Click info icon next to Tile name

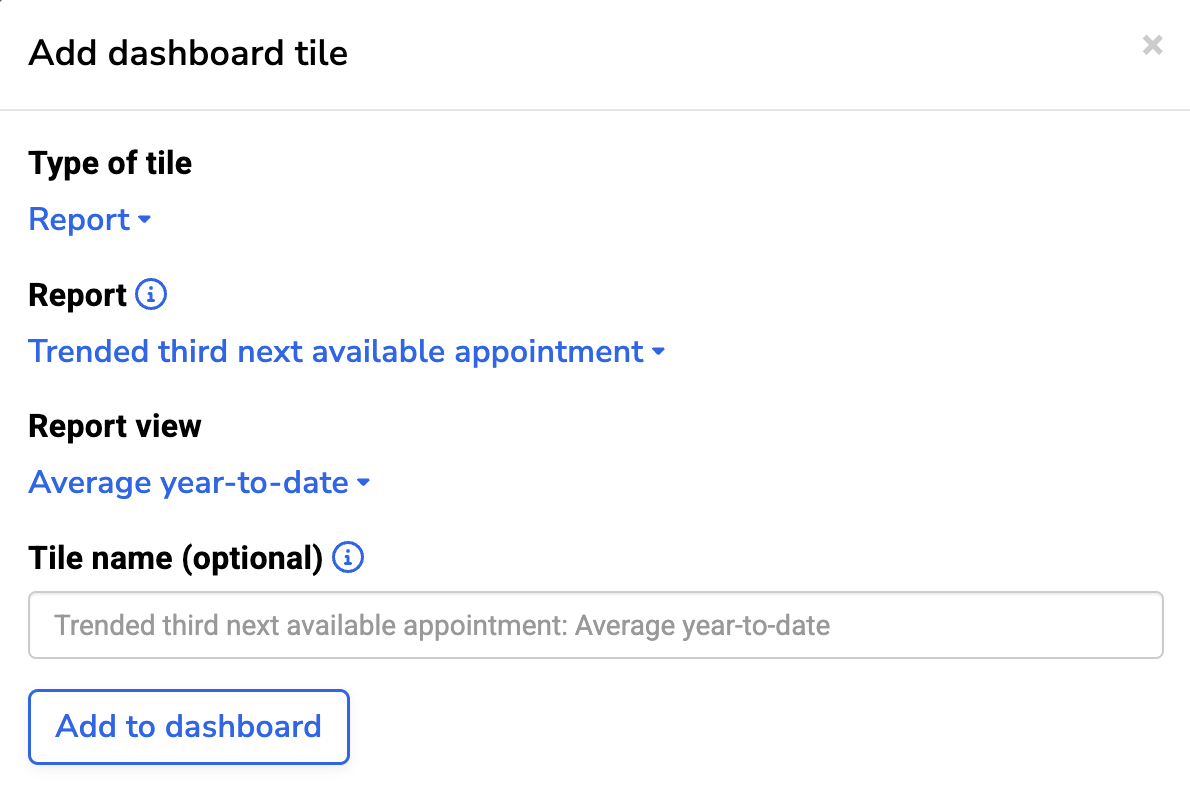pyautogui.click(x=348, y=557)
